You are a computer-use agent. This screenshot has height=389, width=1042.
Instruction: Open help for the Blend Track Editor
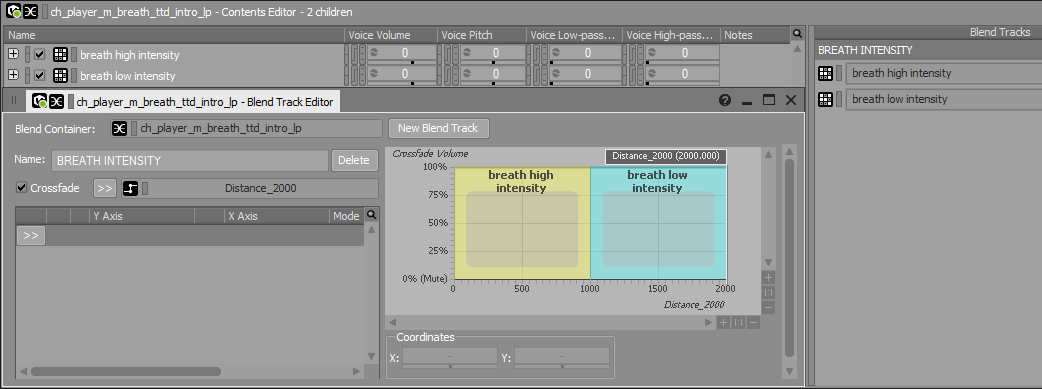(x=725, y=100)
